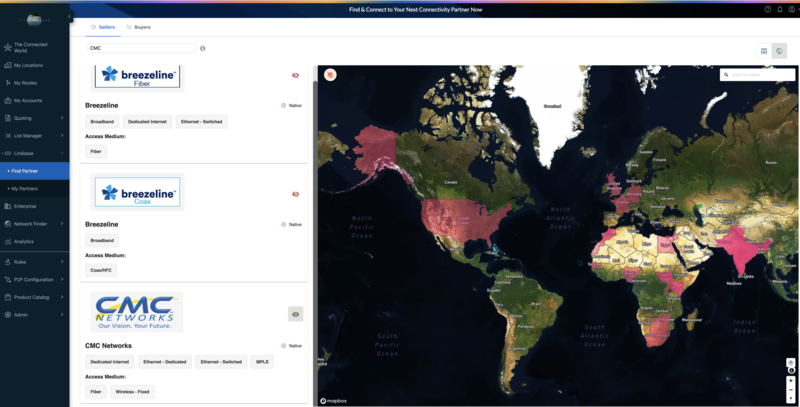The width and height of the screenshot is (800, 407).
Task: Expand Quoting menu
Action: point(35,118)
